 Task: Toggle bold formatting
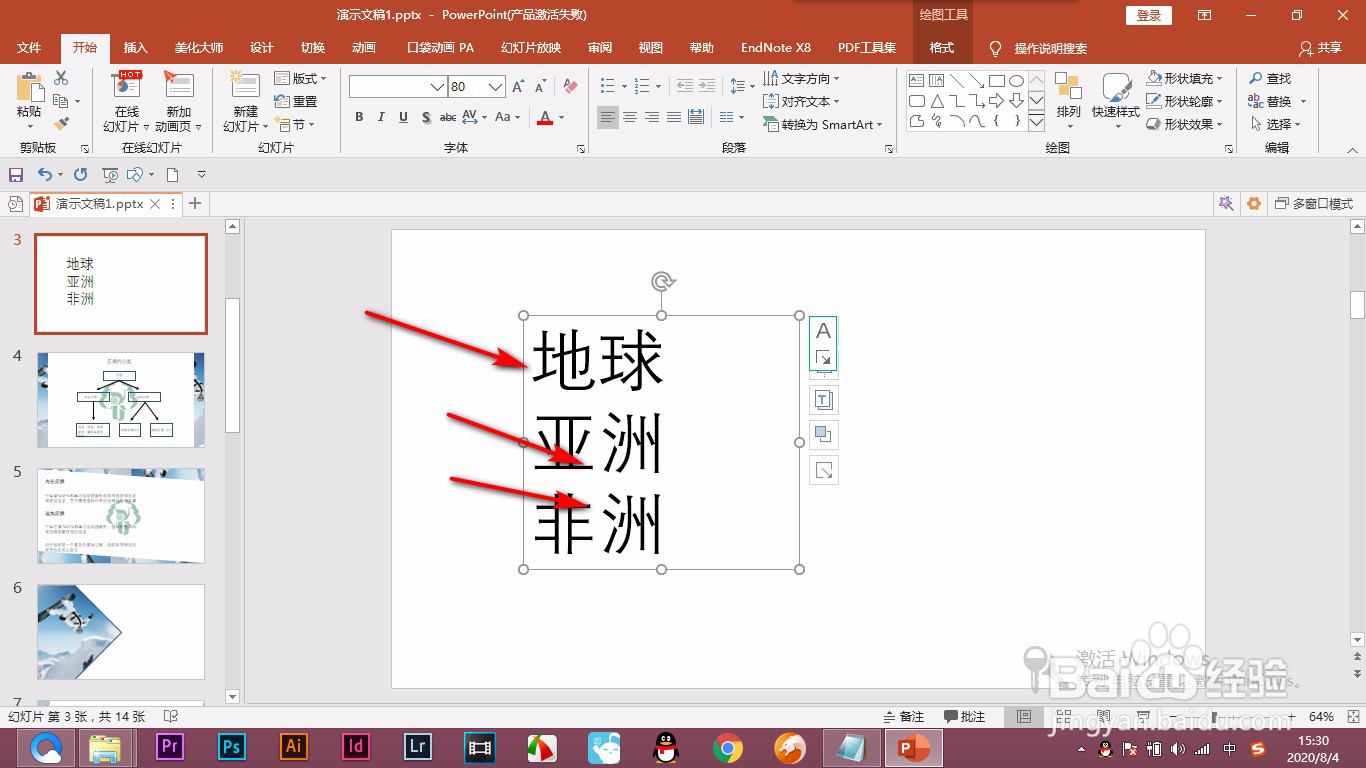pyautogui.click(x=359, y=117)
